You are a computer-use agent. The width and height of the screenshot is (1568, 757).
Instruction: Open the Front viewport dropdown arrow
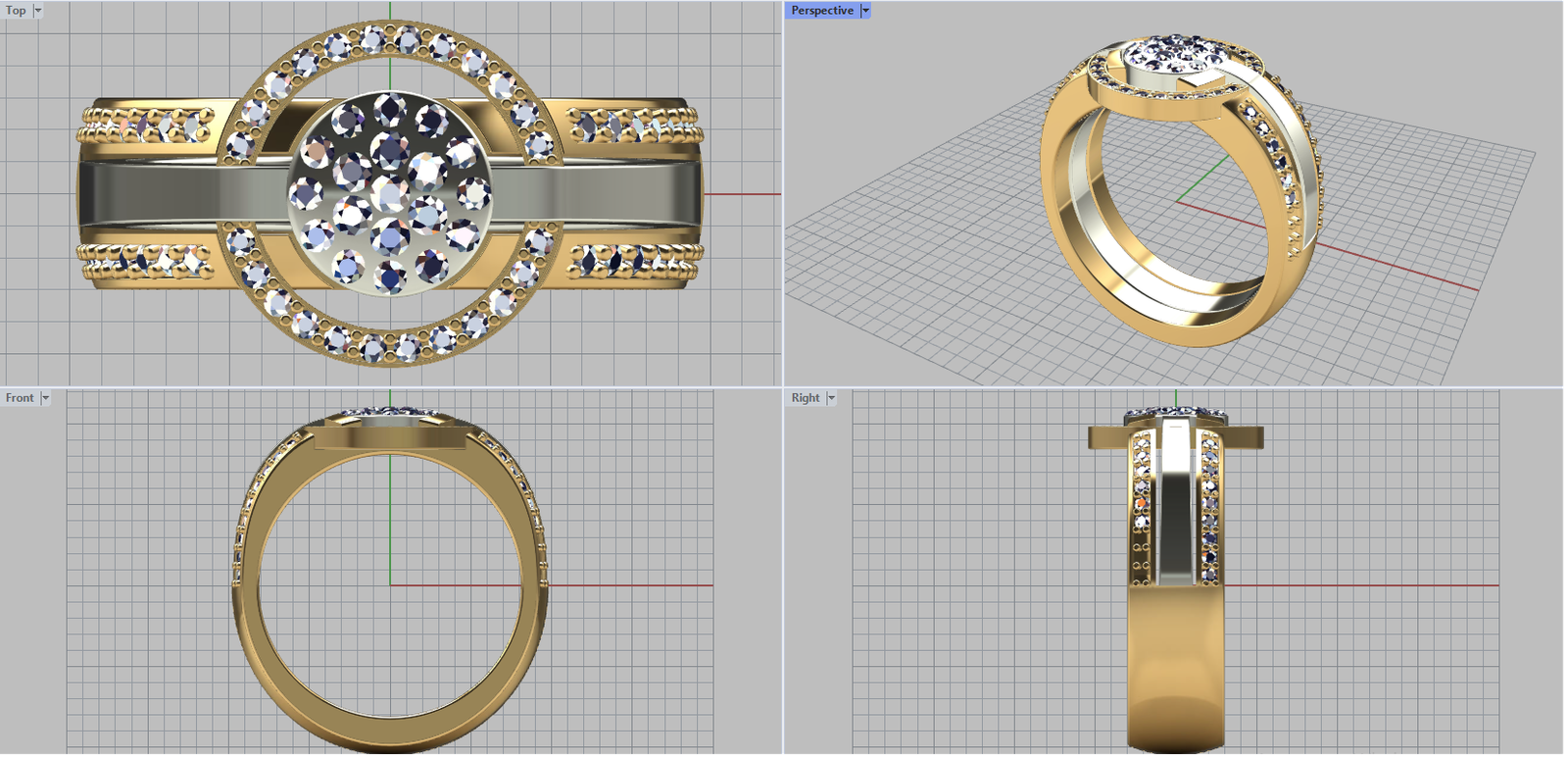click(x=45, y=398)
